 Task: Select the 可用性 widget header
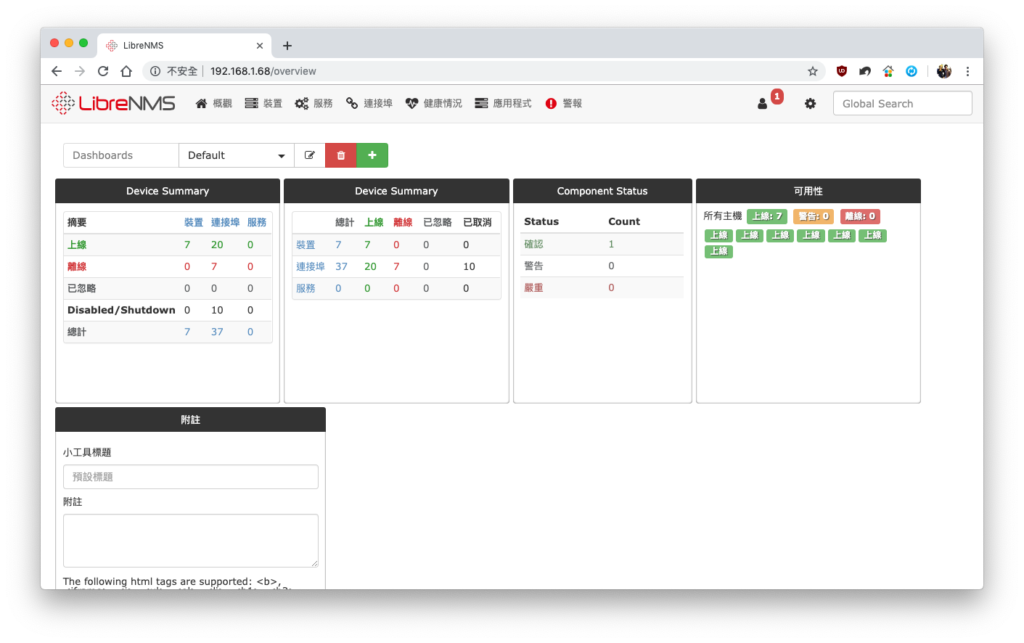(808, 191)
